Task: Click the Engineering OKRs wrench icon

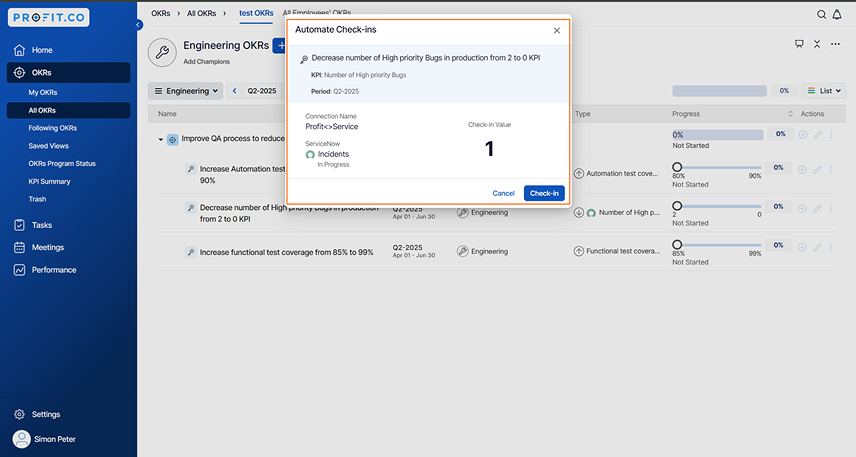Action: 162,52
